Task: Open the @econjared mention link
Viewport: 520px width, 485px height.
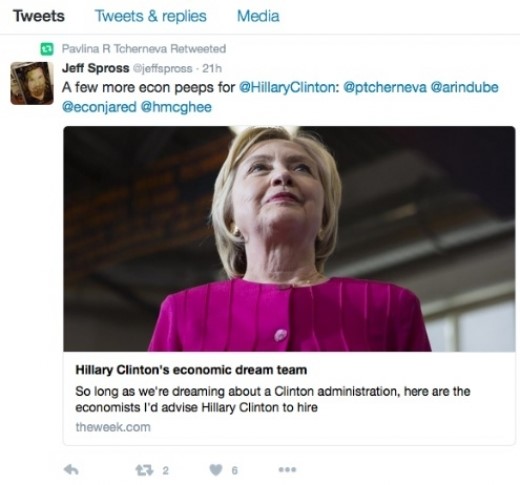Action: pyautogui.click(x=99, y=107)
